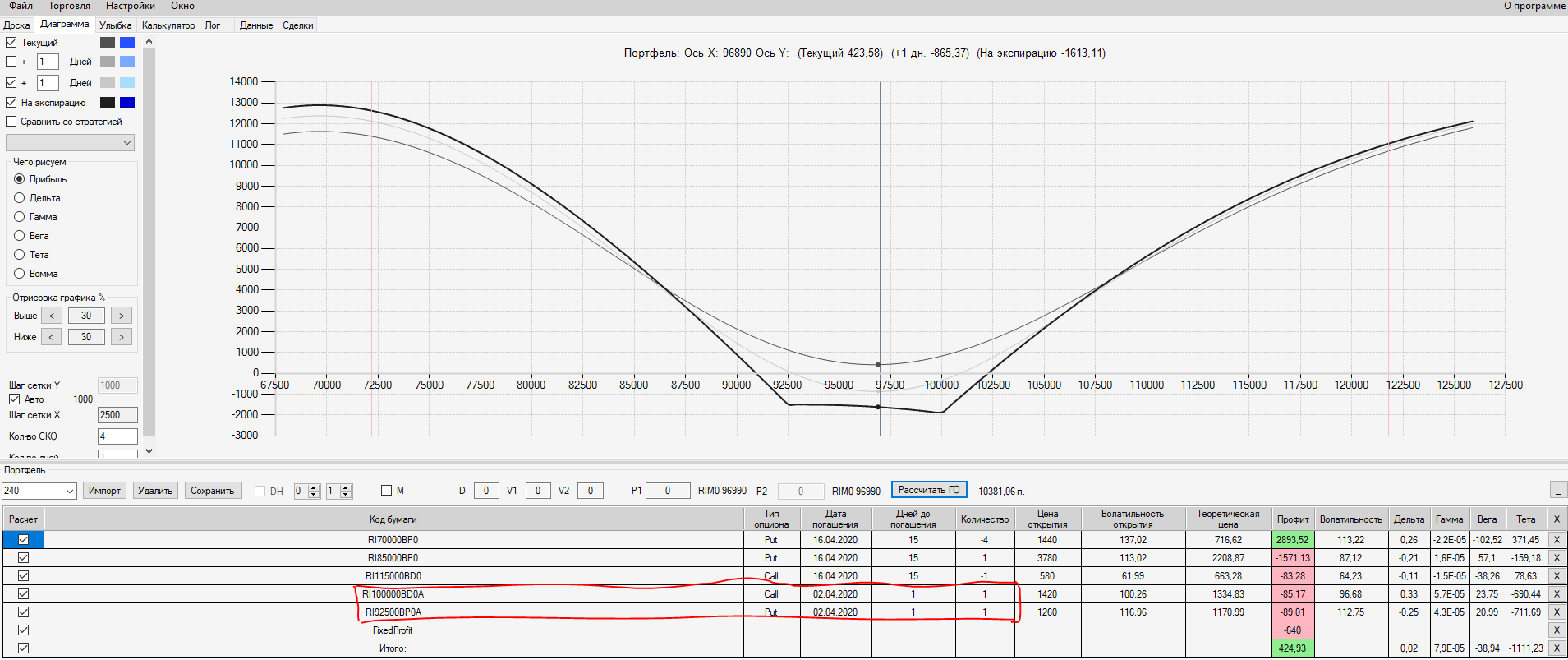Uncheck the FixedProfit row checkbox
The width and height of the screenshot is (1568, 660).
coord(23,630)
